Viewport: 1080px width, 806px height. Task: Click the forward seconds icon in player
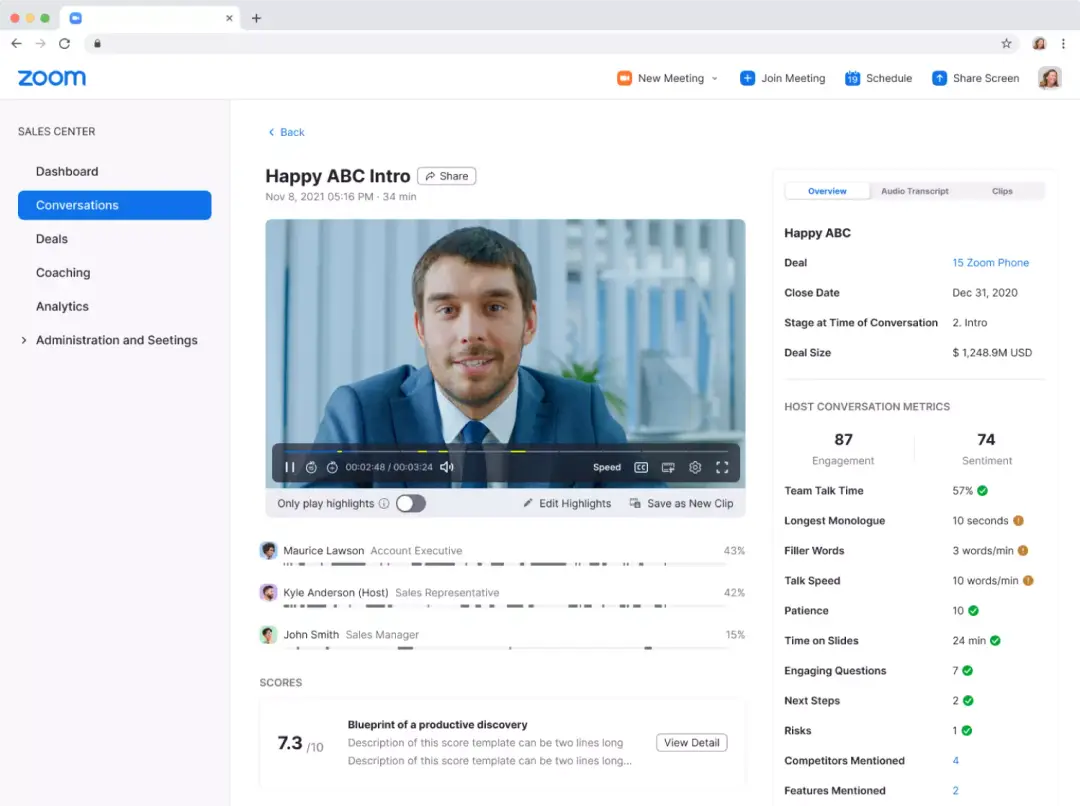pos(332,467)
